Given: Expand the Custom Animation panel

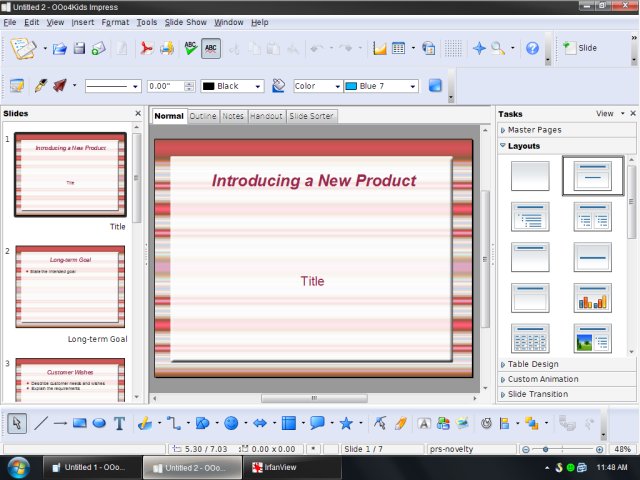Looking at the screenshot, I should pyautogui.click(x=543, y=379).
